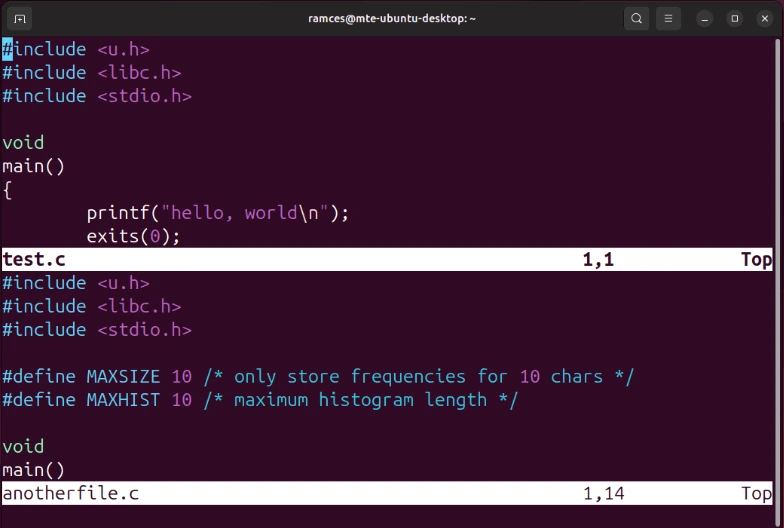The width and height of the screenshot is (784, 528).
Task: Click the test.c status line filename
Action: (34, 260)
